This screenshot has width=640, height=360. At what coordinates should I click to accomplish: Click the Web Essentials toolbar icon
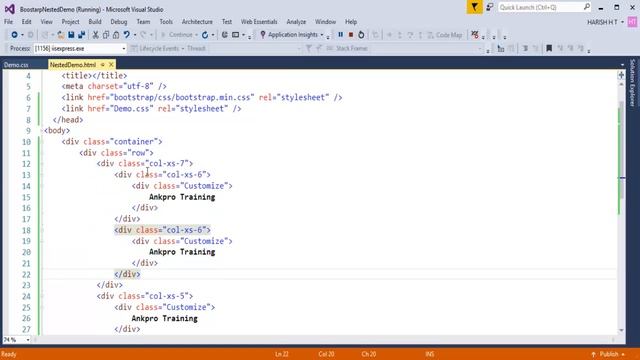pyautogui.click(x=475, y=35)
